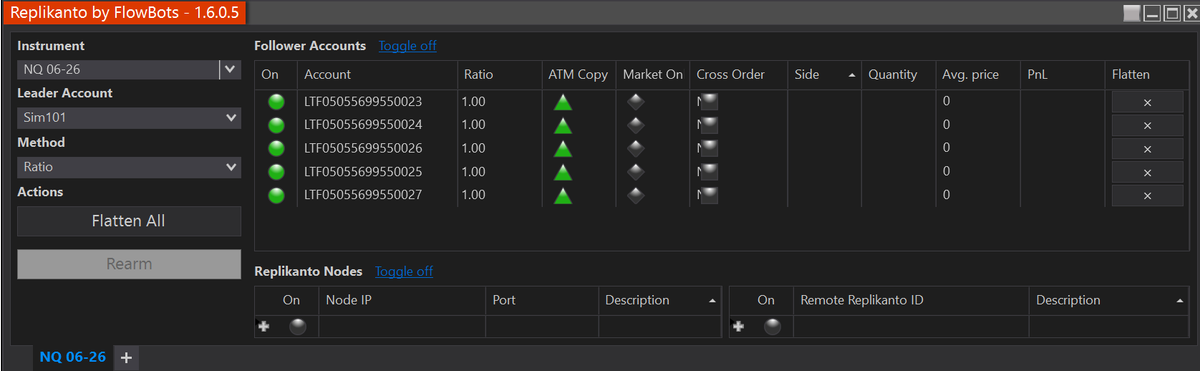Click the empty Node IP input cell
This screenshot has height=371, width=1200.
(402, 326)
